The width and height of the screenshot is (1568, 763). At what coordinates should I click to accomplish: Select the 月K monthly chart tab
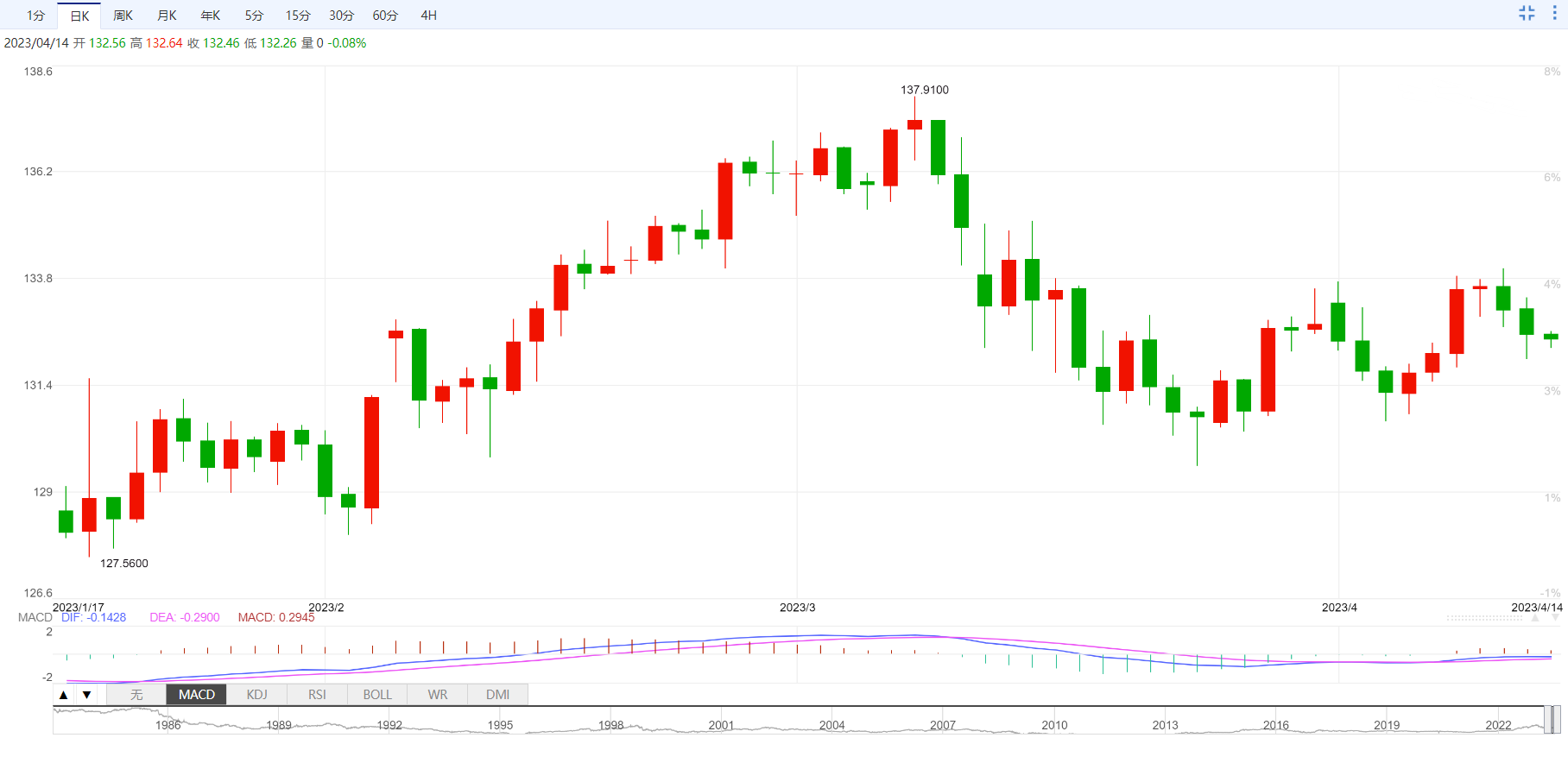167,16
